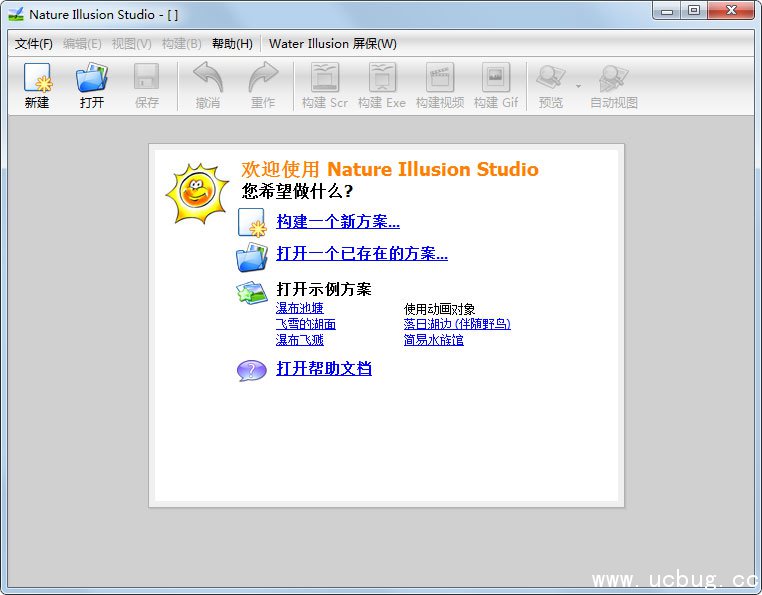The width and height of the screenshot is (762, 595).
Task: Open the 落日湖边 (伴随野鸟) sample link
Action: pyautogui.click(x=457, y=324)
